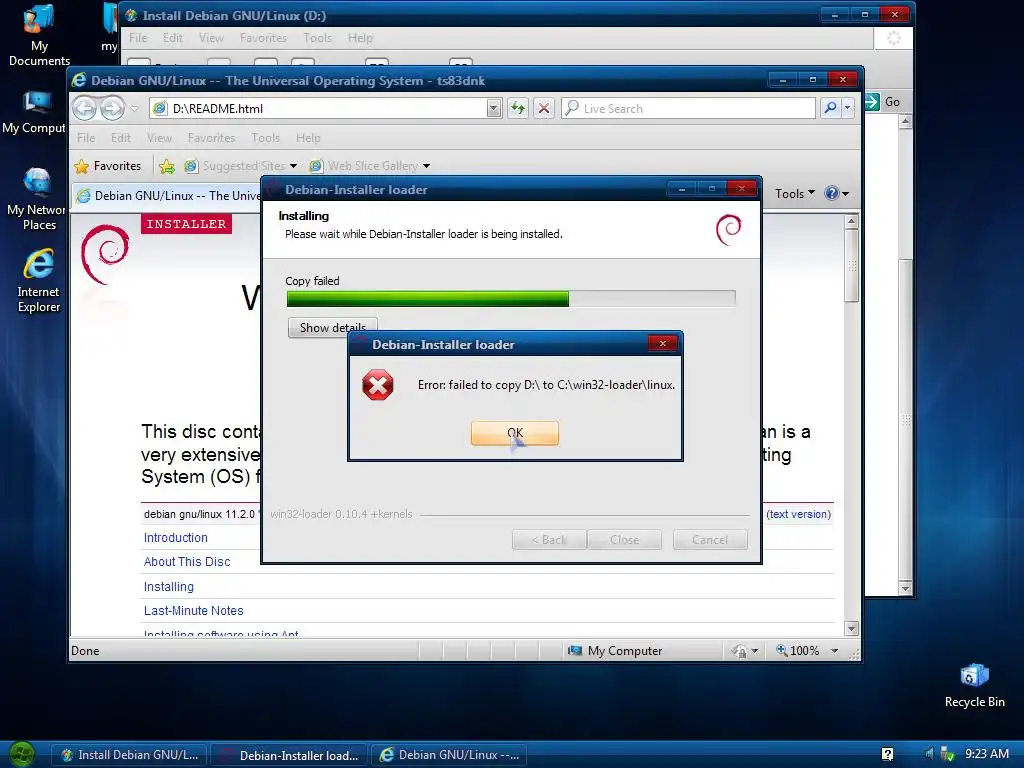Click the help question mark tray icon

pyautogui.click(x=887, y=754)
